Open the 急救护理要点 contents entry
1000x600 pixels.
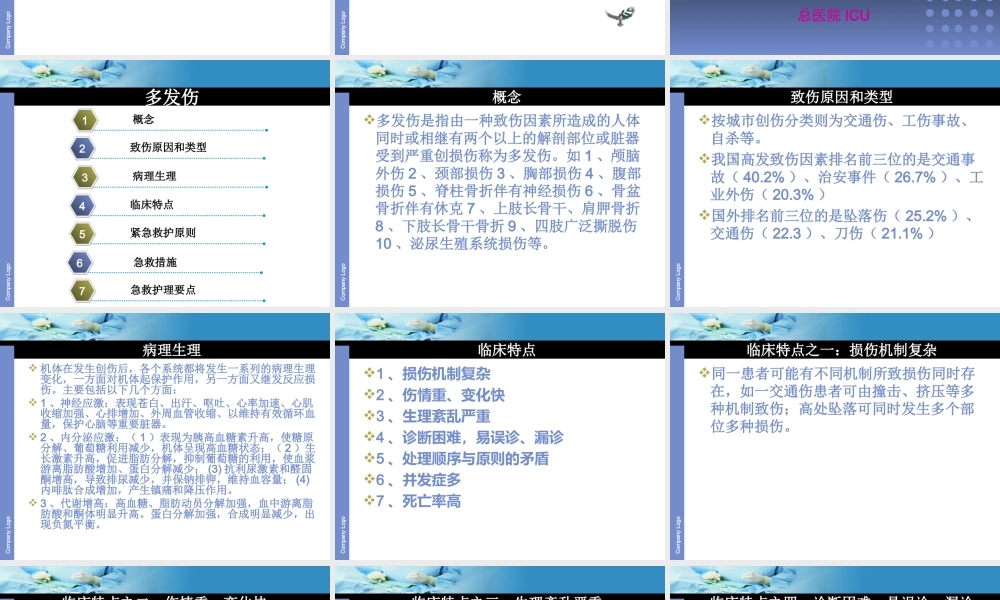163,290
